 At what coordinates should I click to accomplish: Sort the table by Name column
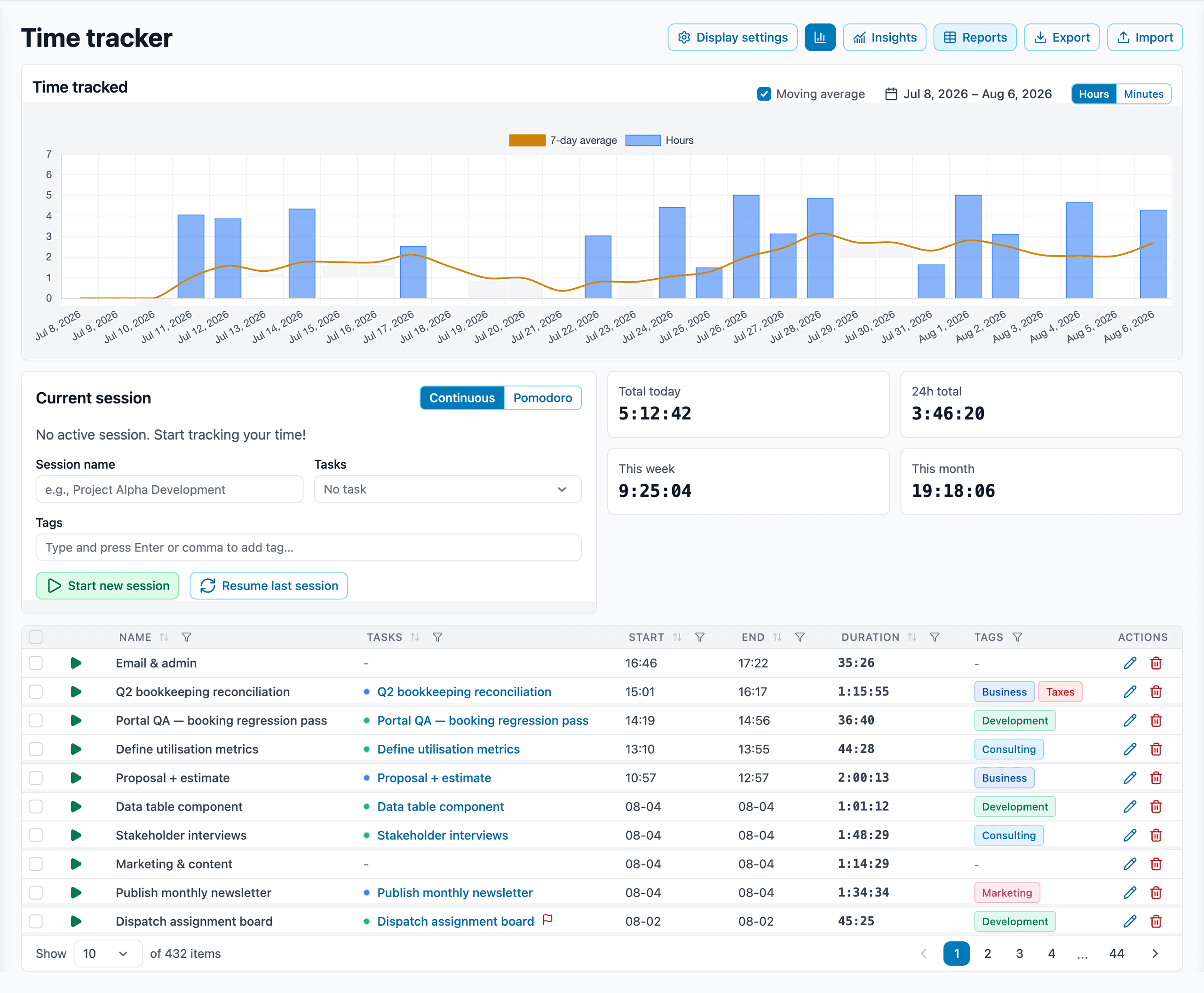164,637
